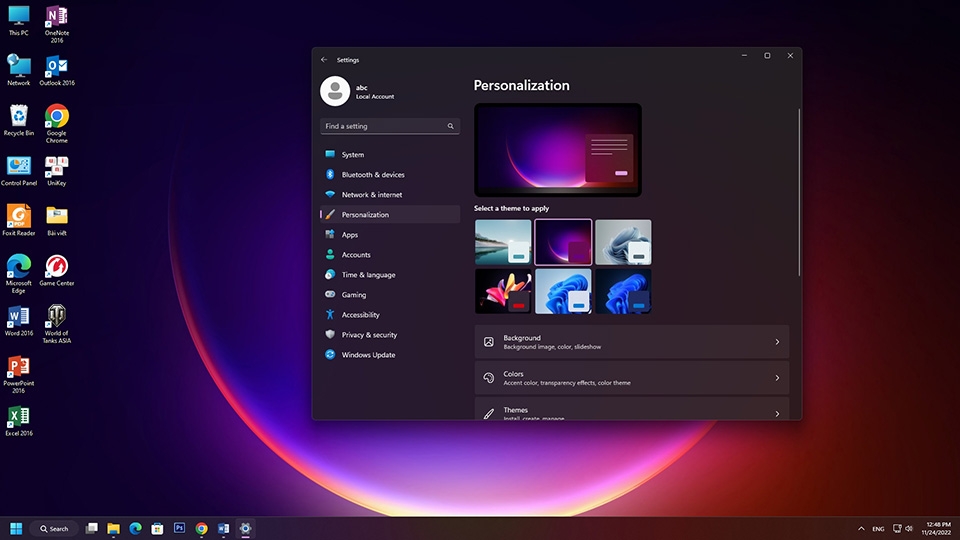
Task: Maximize the Settings window
Action: (767, 56)
